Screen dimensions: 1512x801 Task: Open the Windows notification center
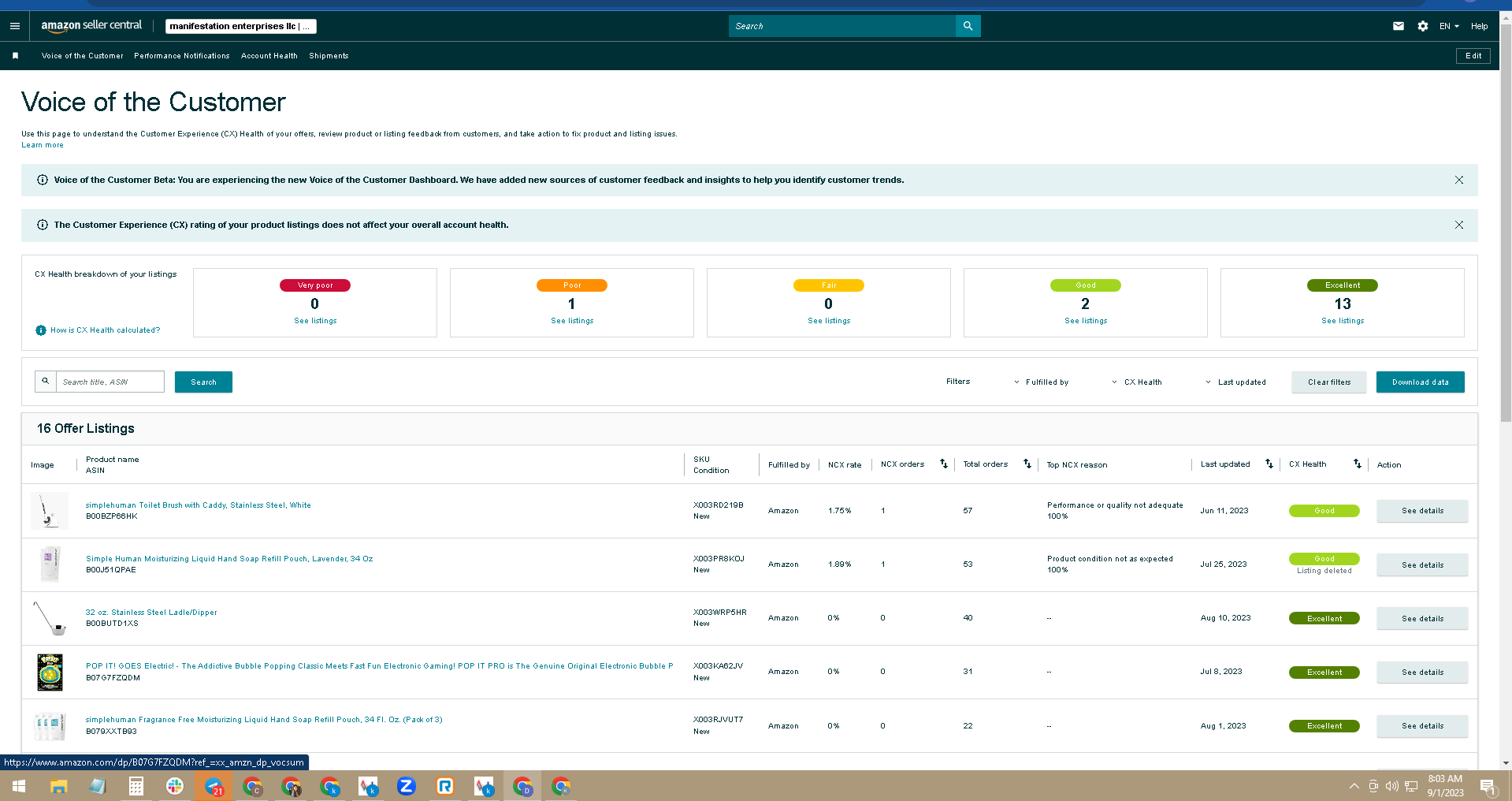pyautogui.click(x=1488, y=786)
